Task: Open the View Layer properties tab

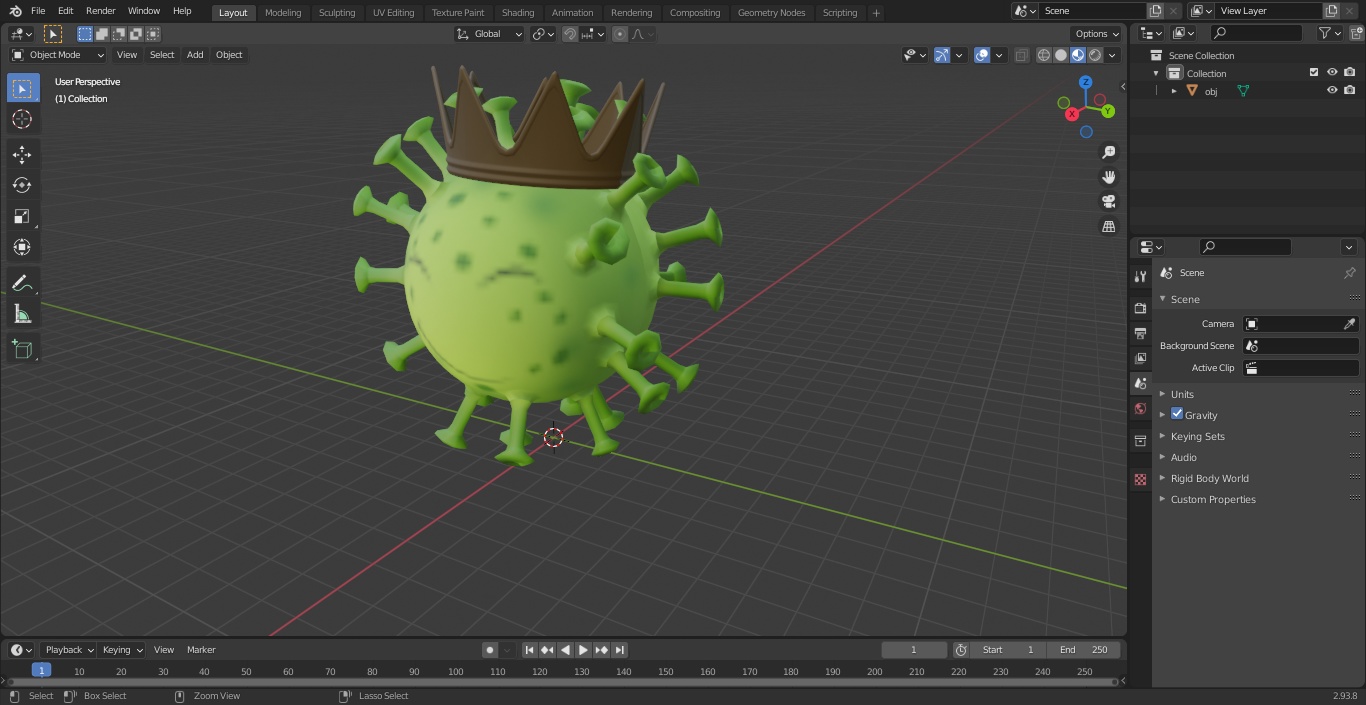Action: click(1140, 358)
